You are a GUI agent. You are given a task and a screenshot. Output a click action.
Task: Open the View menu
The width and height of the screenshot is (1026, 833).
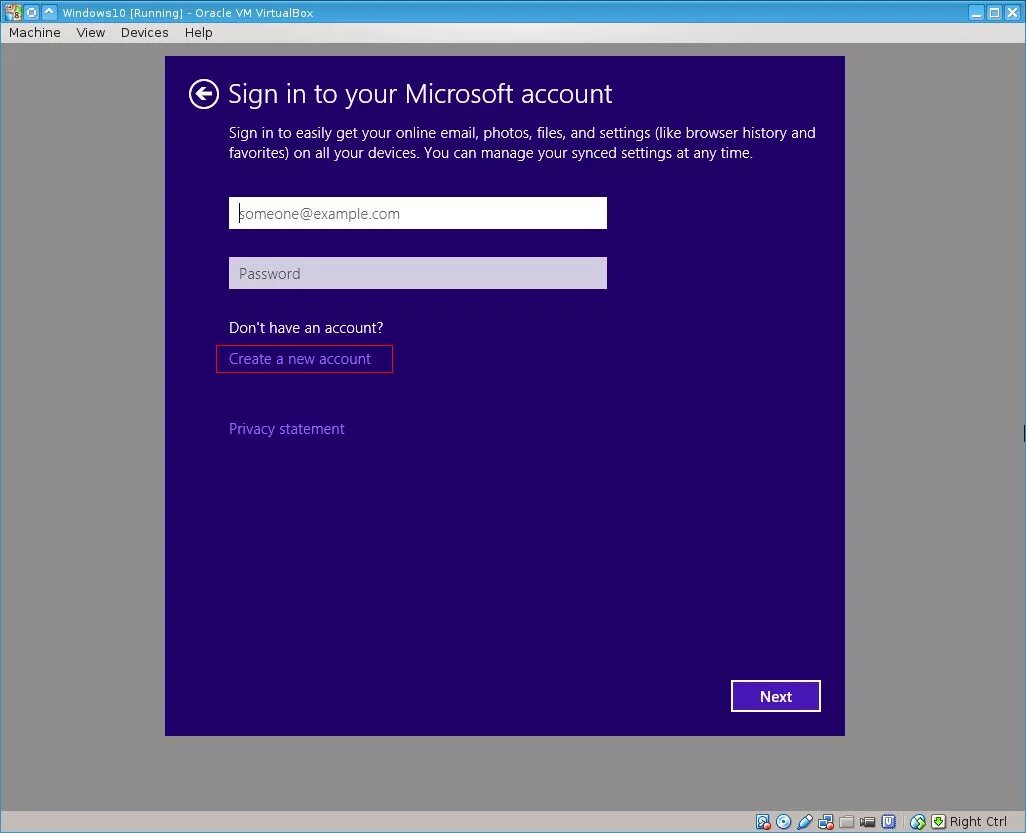[90, 33]
